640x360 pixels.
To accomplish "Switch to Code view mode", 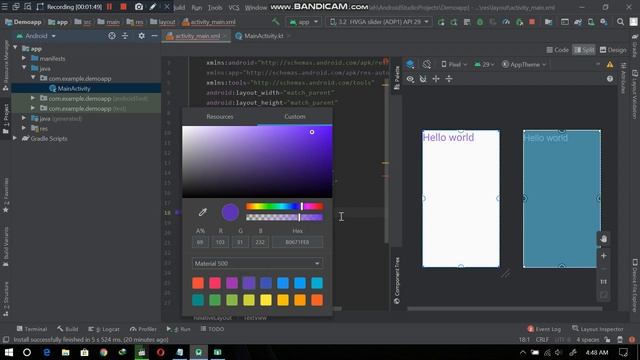I will click(558, 50).
